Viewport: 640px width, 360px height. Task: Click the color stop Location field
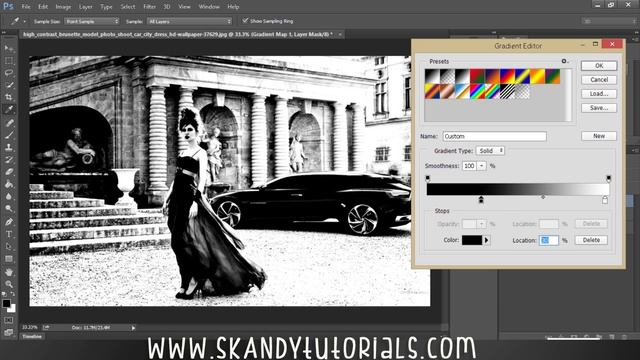[x=549, y=240]
